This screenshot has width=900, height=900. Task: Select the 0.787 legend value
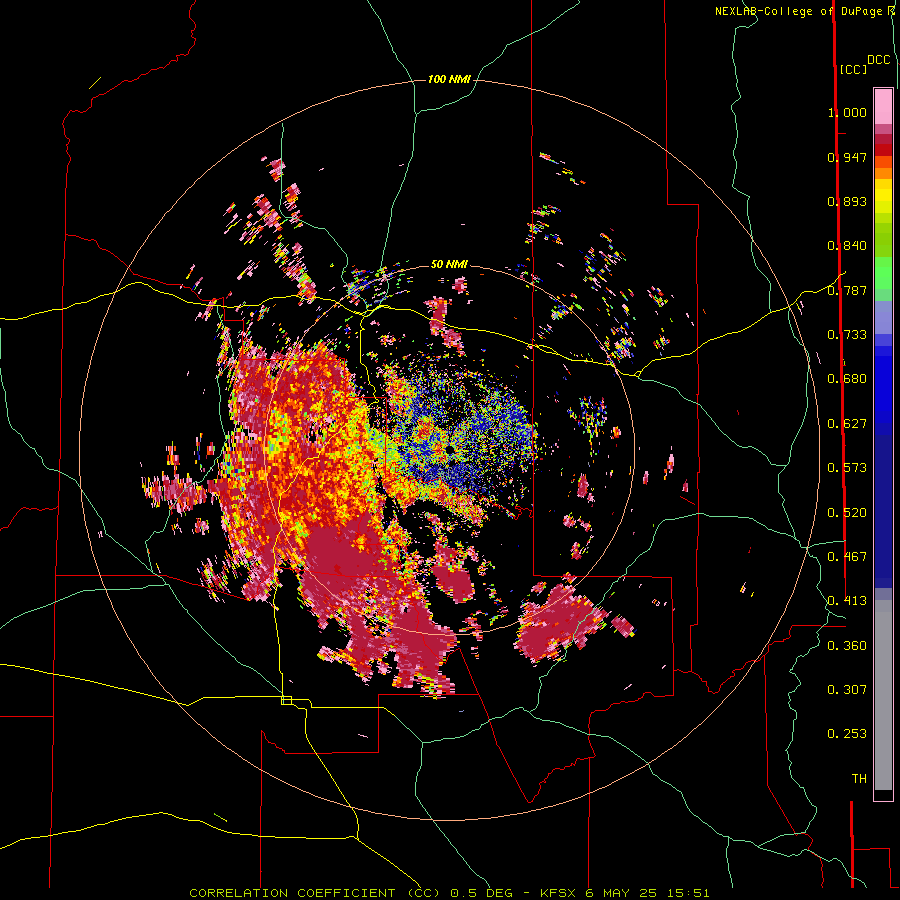point(847,290)
